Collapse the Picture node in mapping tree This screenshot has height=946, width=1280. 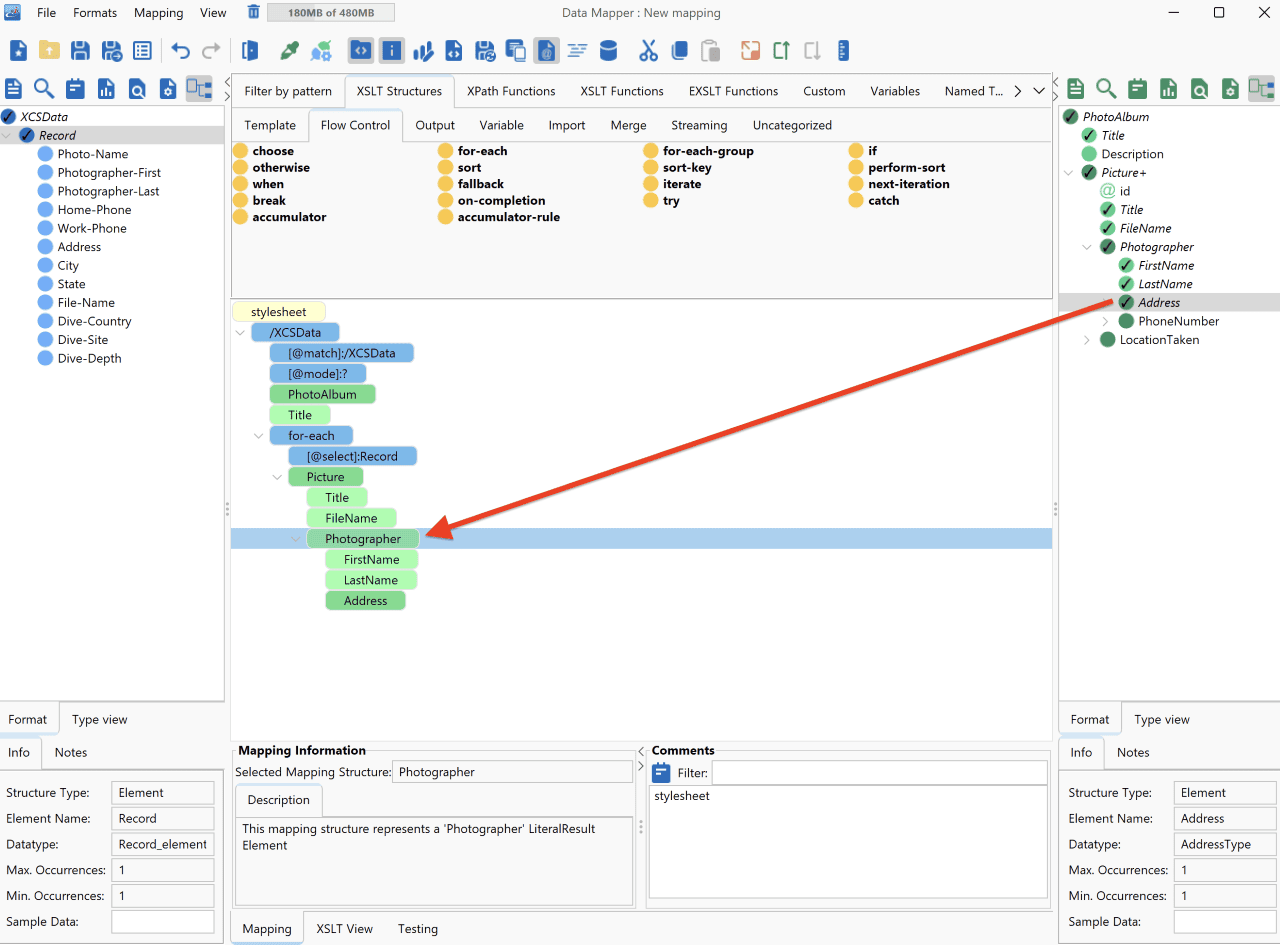pyautogui.click(x=277, y=477)
